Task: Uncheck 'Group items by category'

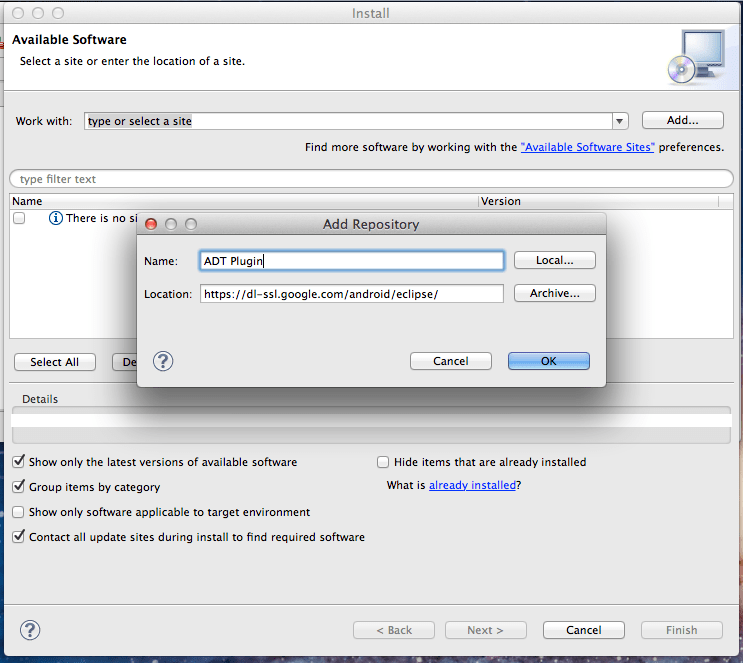Action: point(19,487)
